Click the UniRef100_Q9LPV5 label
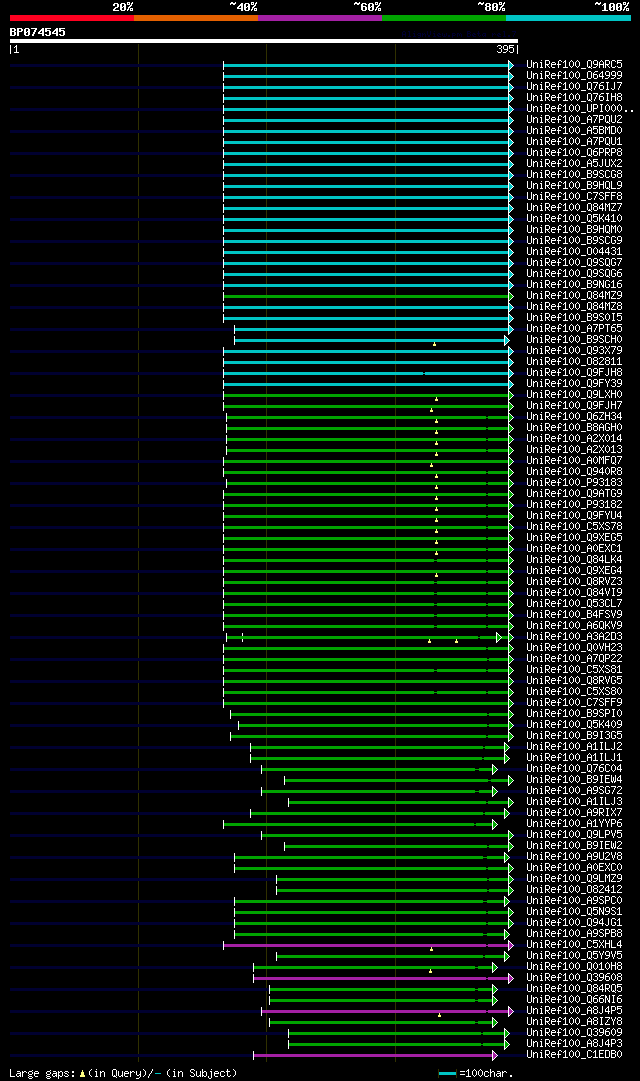The height and width of the screenshot is (1081, 640). point(574,835)
